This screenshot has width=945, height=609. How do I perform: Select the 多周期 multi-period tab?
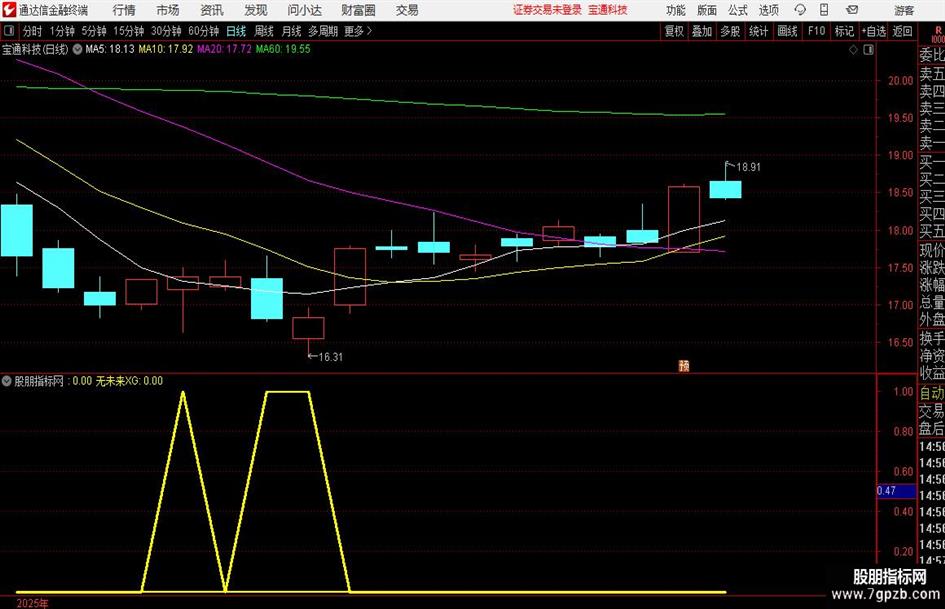point(323,31)
